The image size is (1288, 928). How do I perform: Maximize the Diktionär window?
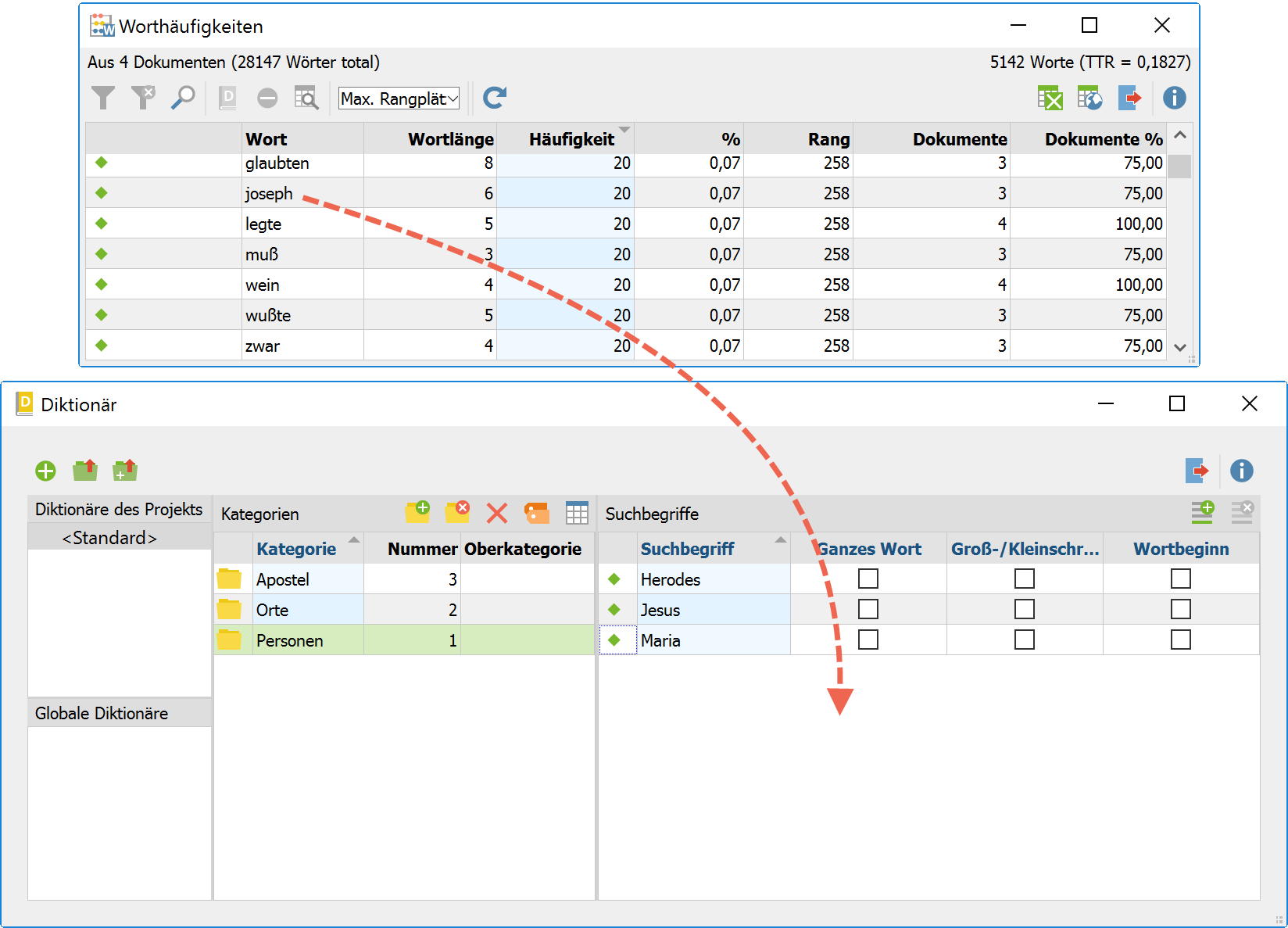1176,403
